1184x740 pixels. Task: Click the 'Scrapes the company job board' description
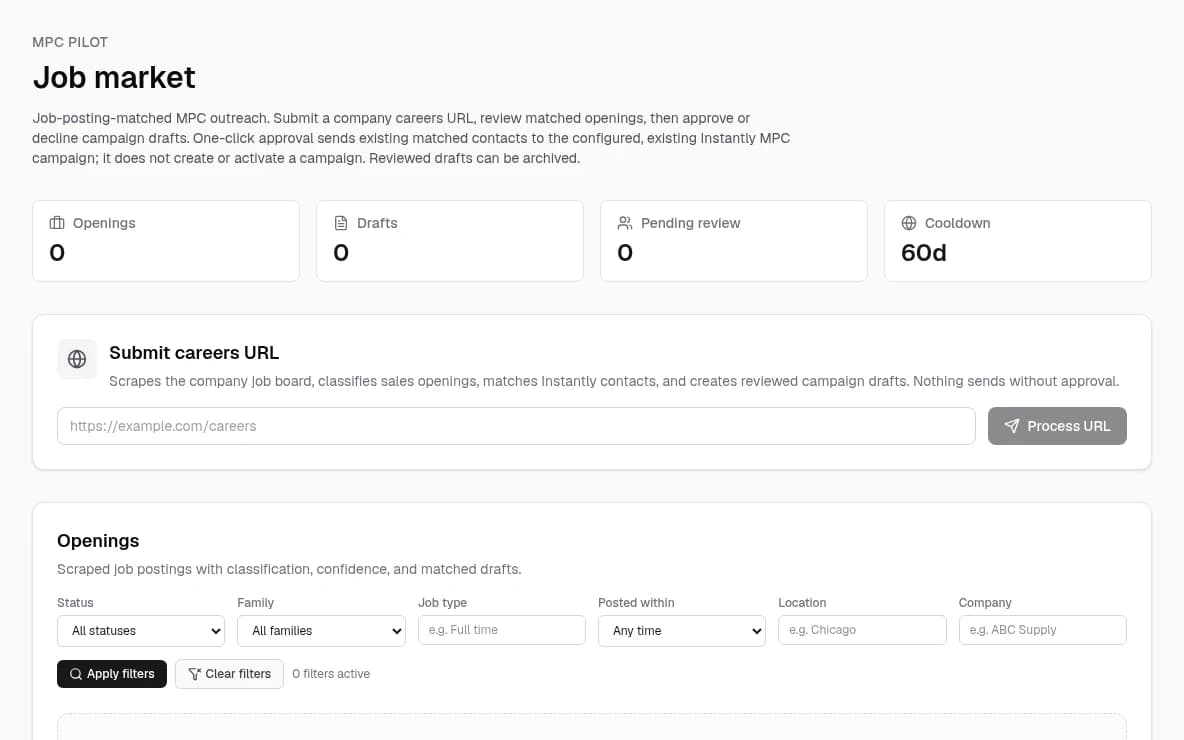(614, 381)
